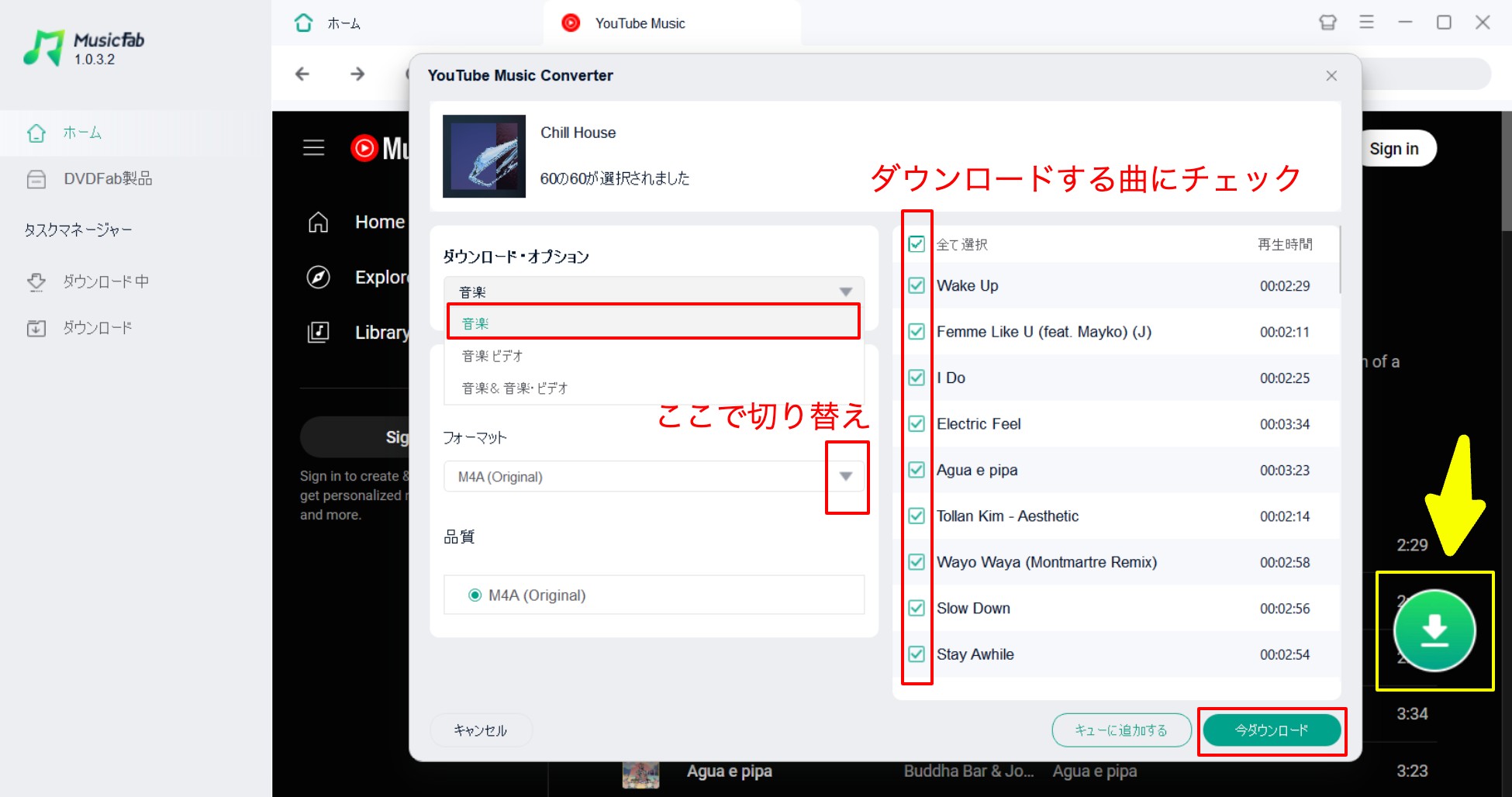Viewport: 1512px width, 797px height.
Task: Click the Chill House playlist title
Action: pos(578,133)
